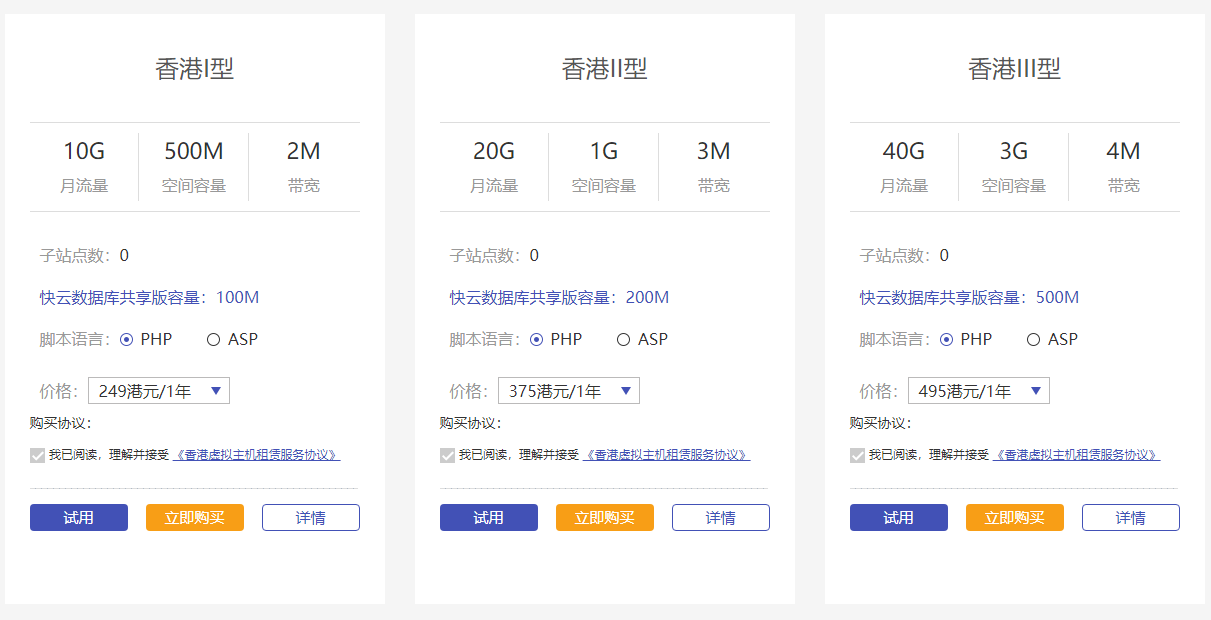Screen dimensions: 1211x620
Task: Toggle agreement checkbox under 香港III型 plan
Action: click(x=858, y=456)
